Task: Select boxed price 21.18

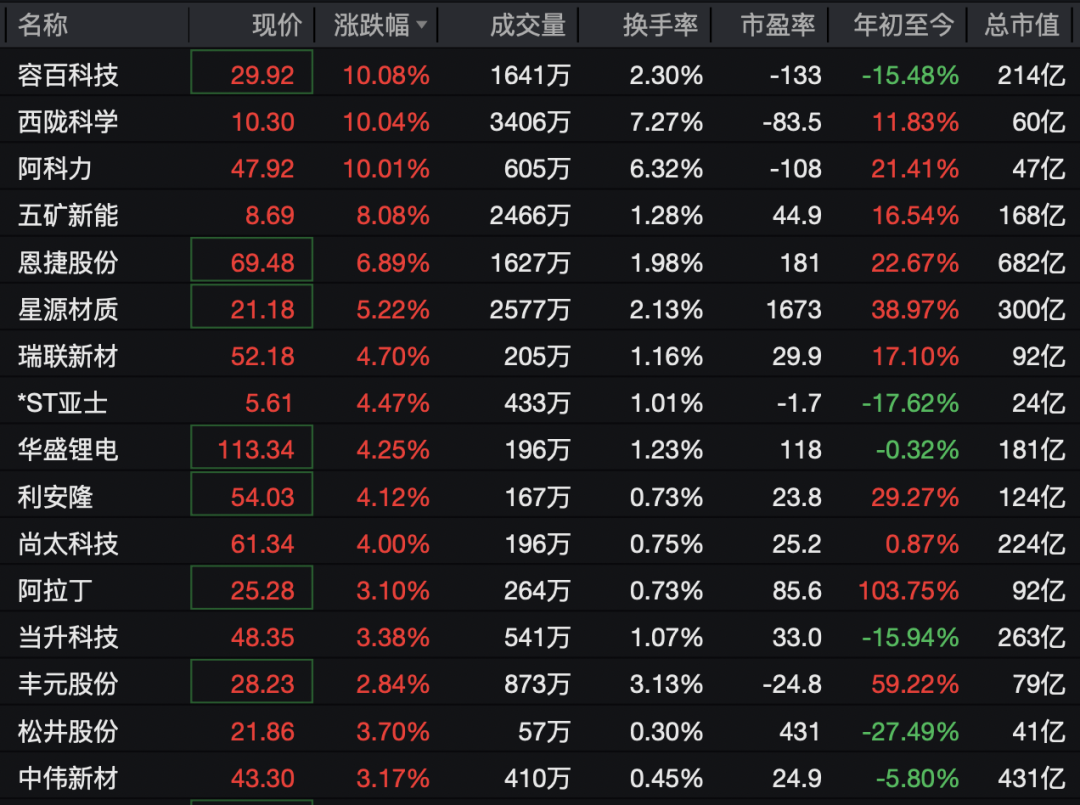Action: [x=251, y=306]
